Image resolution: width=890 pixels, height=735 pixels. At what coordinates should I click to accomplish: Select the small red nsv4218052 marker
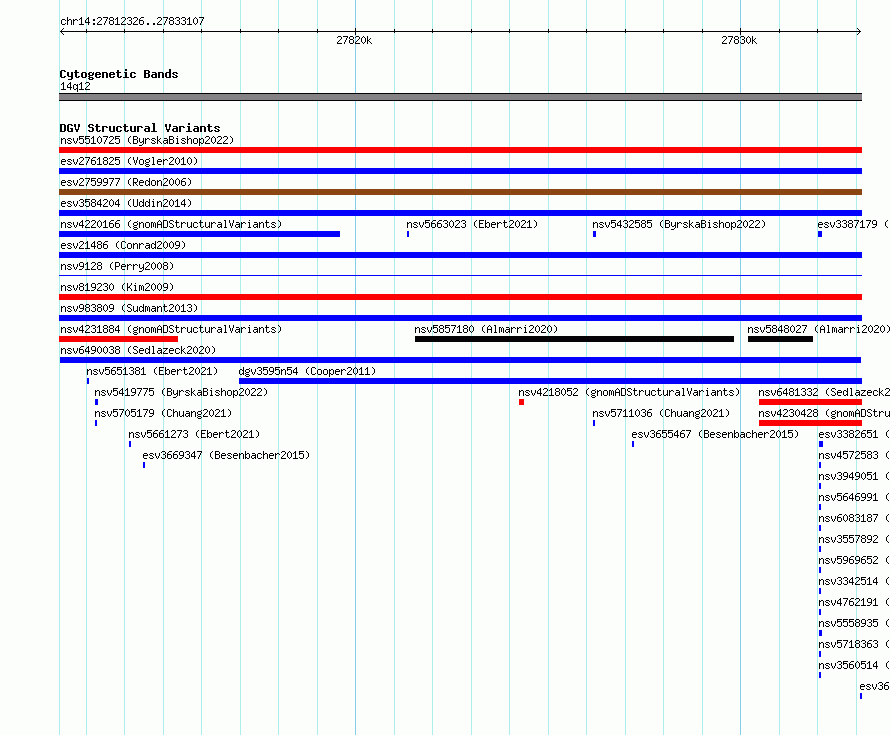click(x=521, y=402)
